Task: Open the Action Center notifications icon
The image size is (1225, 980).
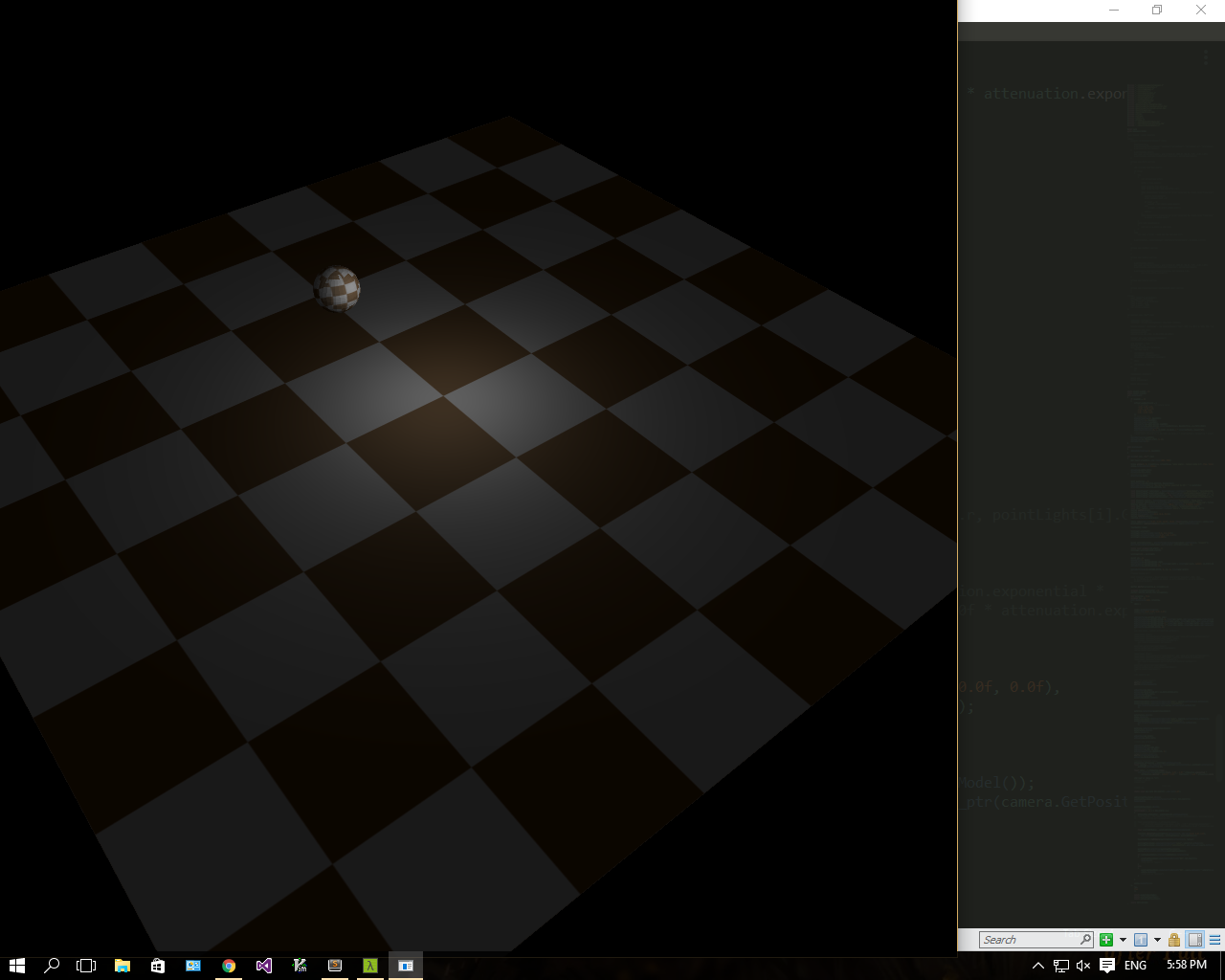Action: click(x=1107, y=966)
